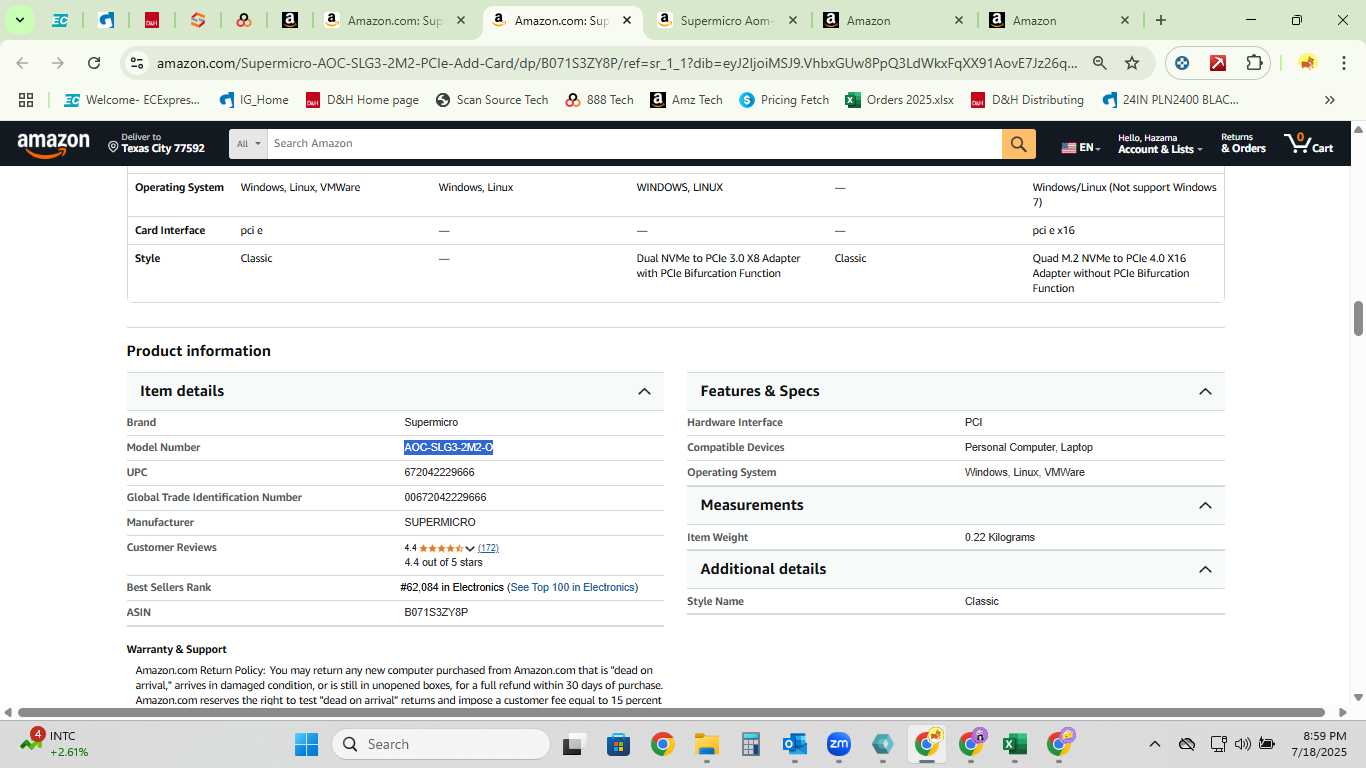This screenshot has height=768, width=1366.
Task: Click See Top 100 in Electronics link
Action: [x=572, y=587]
